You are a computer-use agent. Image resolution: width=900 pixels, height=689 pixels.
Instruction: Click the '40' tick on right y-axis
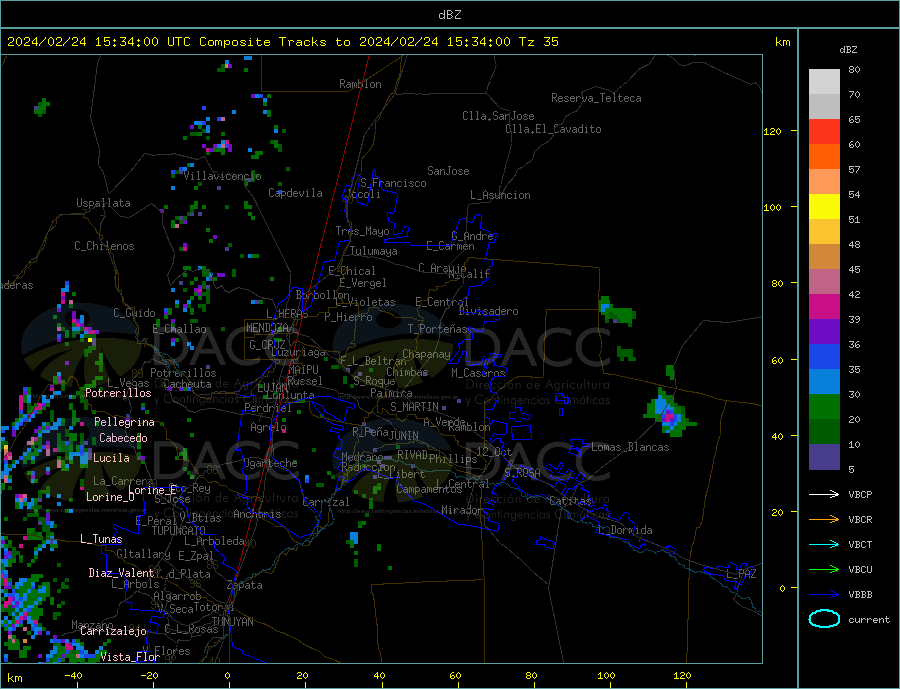pyautogui.click(x=777, y=436)
